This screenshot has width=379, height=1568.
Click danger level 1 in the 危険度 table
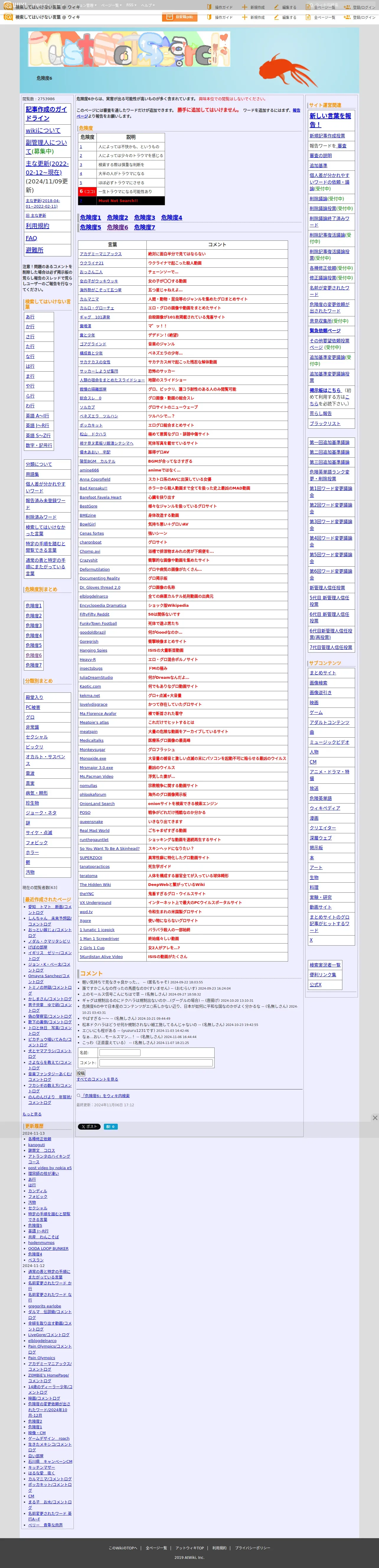pyautogui.click(x=81, y=147)
